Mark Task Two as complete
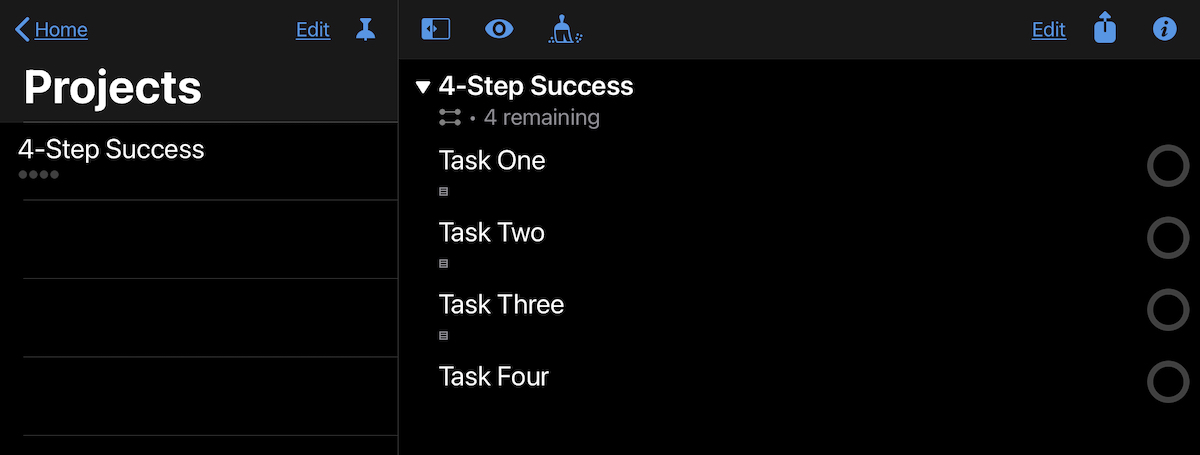 1167,238
